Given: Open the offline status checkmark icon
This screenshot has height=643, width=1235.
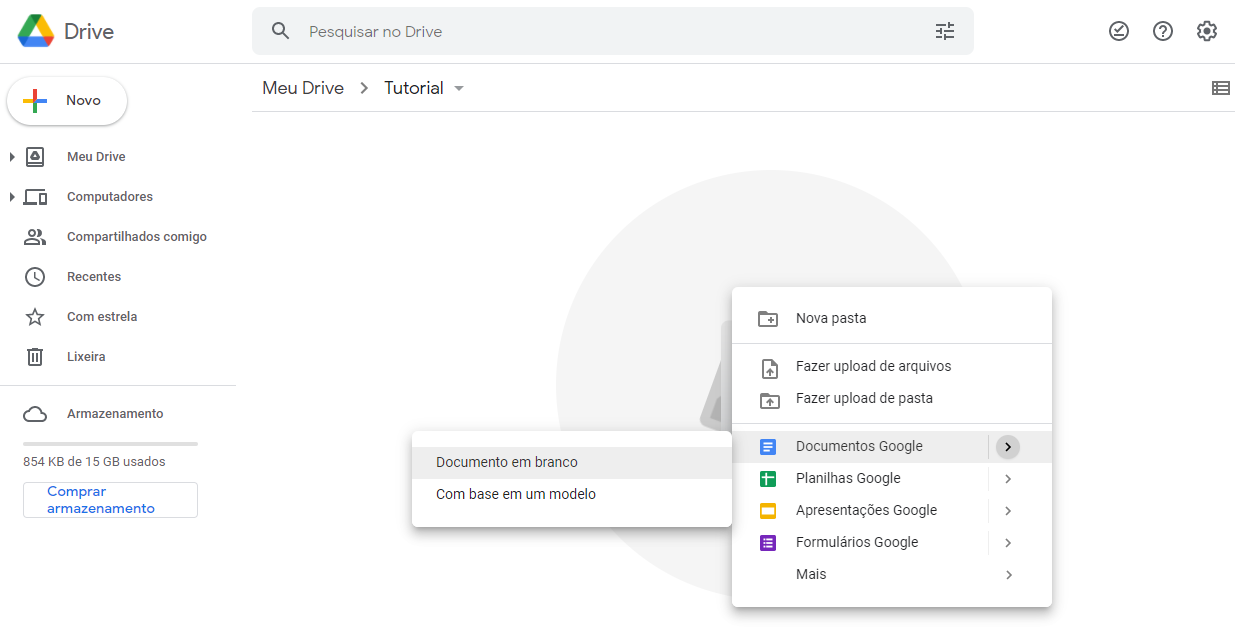Looking at the screenshot, I should tap(1119, 31).
